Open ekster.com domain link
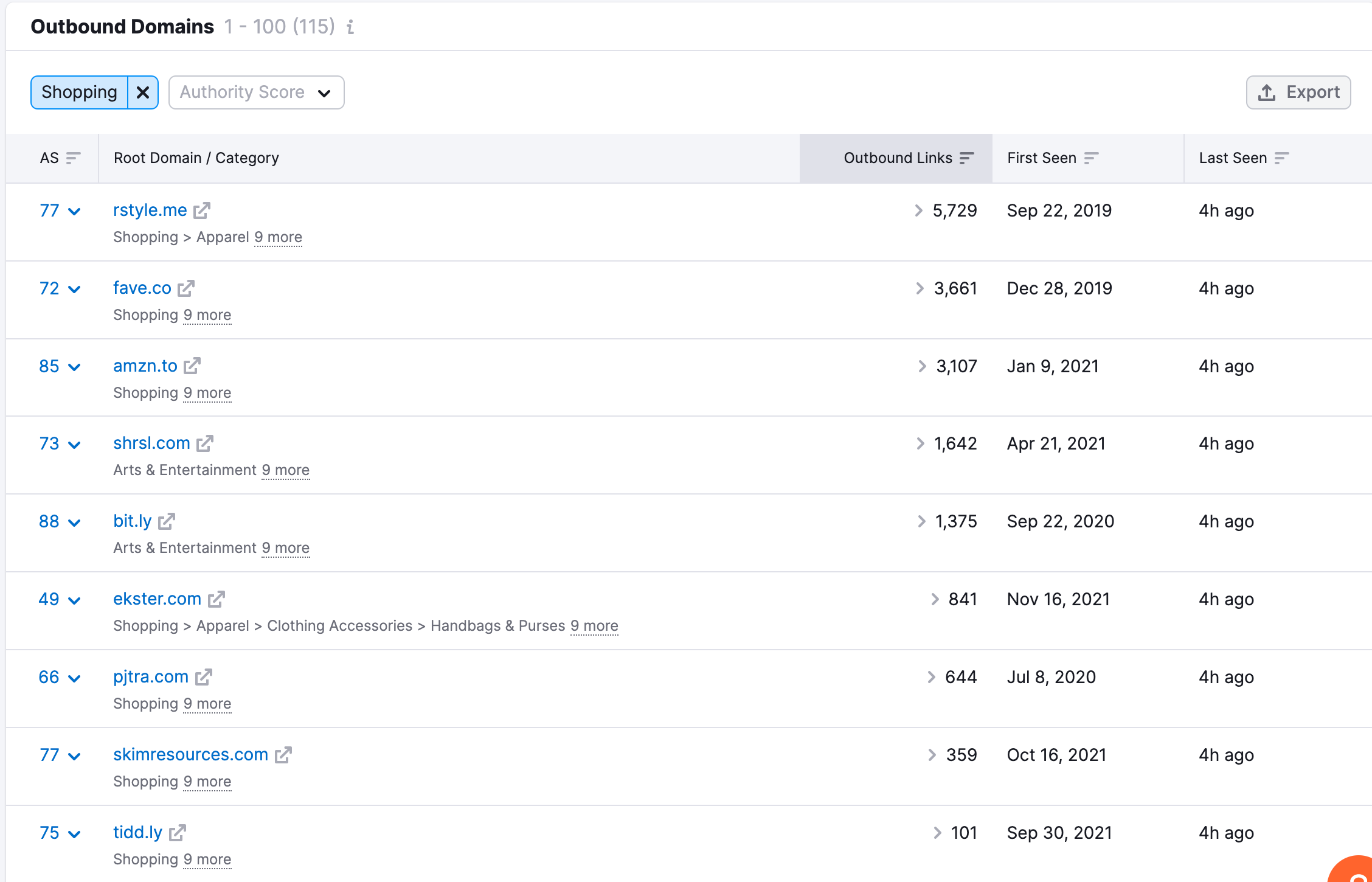Image resolution: width=1372 pixels, height=882 pixels. pyautogui.click(x=157, y=599)
